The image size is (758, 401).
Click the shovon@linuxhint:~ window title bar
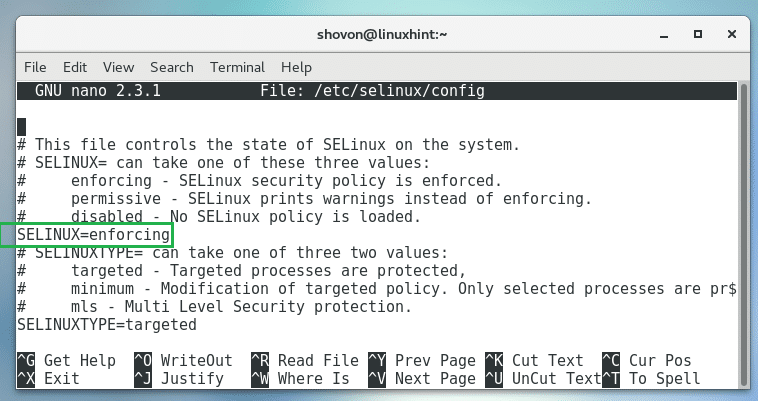pyautogui.click(x=379, y=34)
